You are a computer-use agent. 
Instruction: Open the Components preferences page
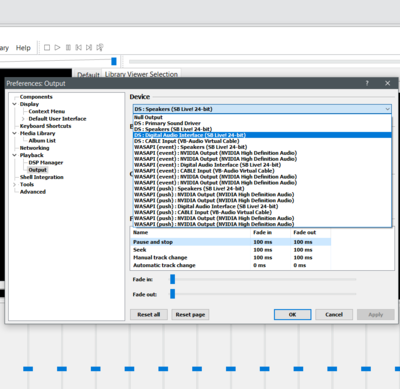point(36,97)
